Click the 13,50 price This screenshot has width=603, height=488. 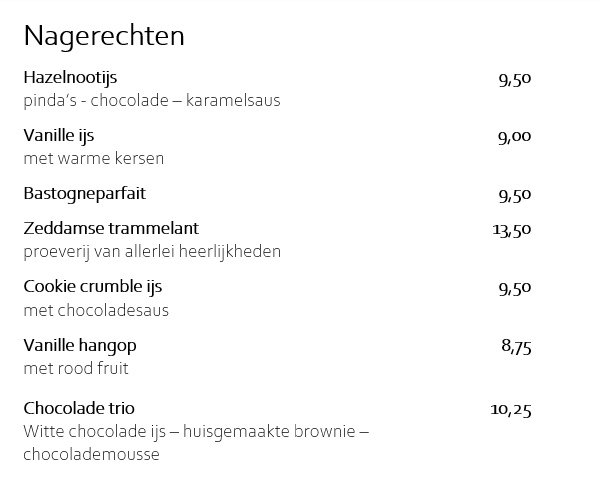pyautogui.click(x=511, y=230)
